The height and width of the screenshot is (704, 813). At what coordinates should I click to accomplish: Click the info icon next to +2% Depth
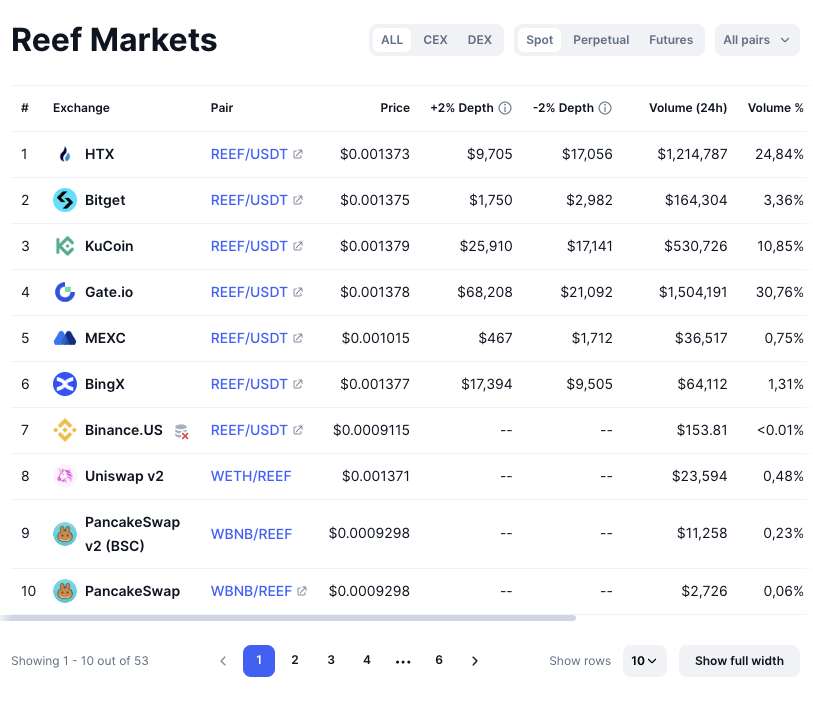(x=505, y=108)
